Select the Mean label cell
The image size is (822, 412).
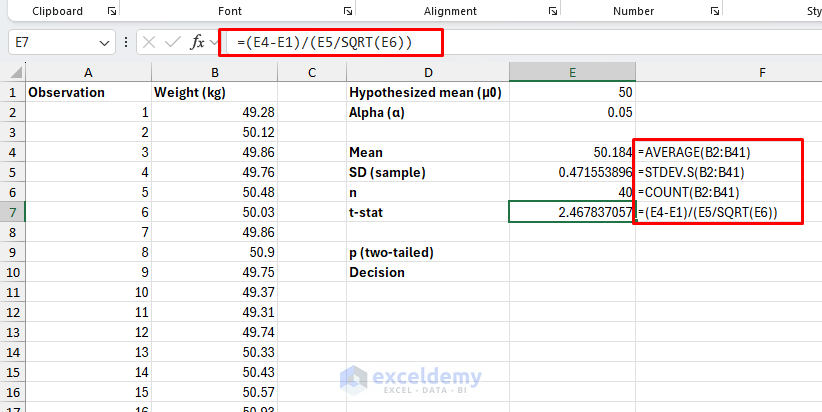tap(428, 153)
